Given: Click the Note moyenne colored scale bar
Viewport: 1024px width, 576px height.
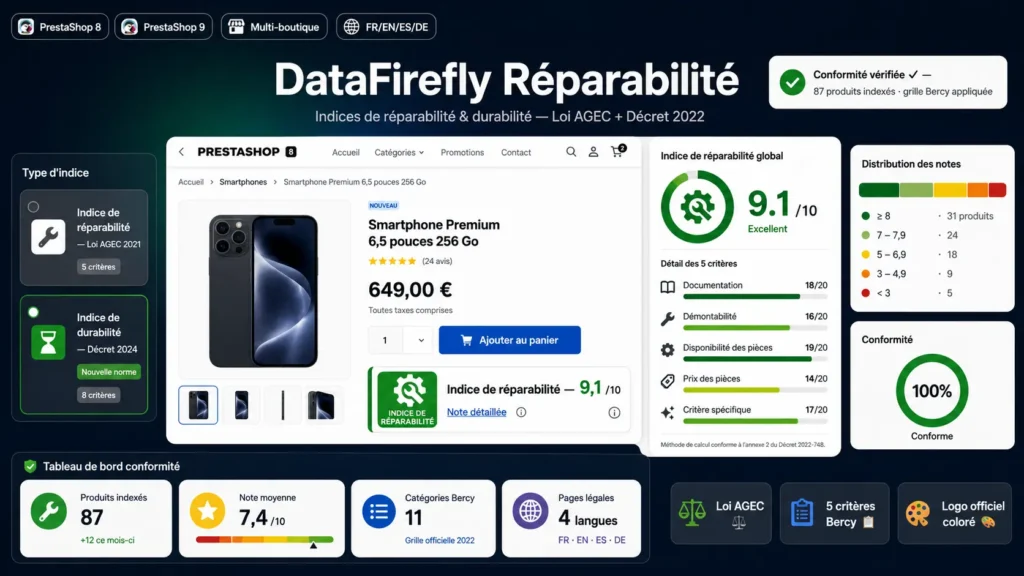Looking at the screenshot, I should point(264,539).
